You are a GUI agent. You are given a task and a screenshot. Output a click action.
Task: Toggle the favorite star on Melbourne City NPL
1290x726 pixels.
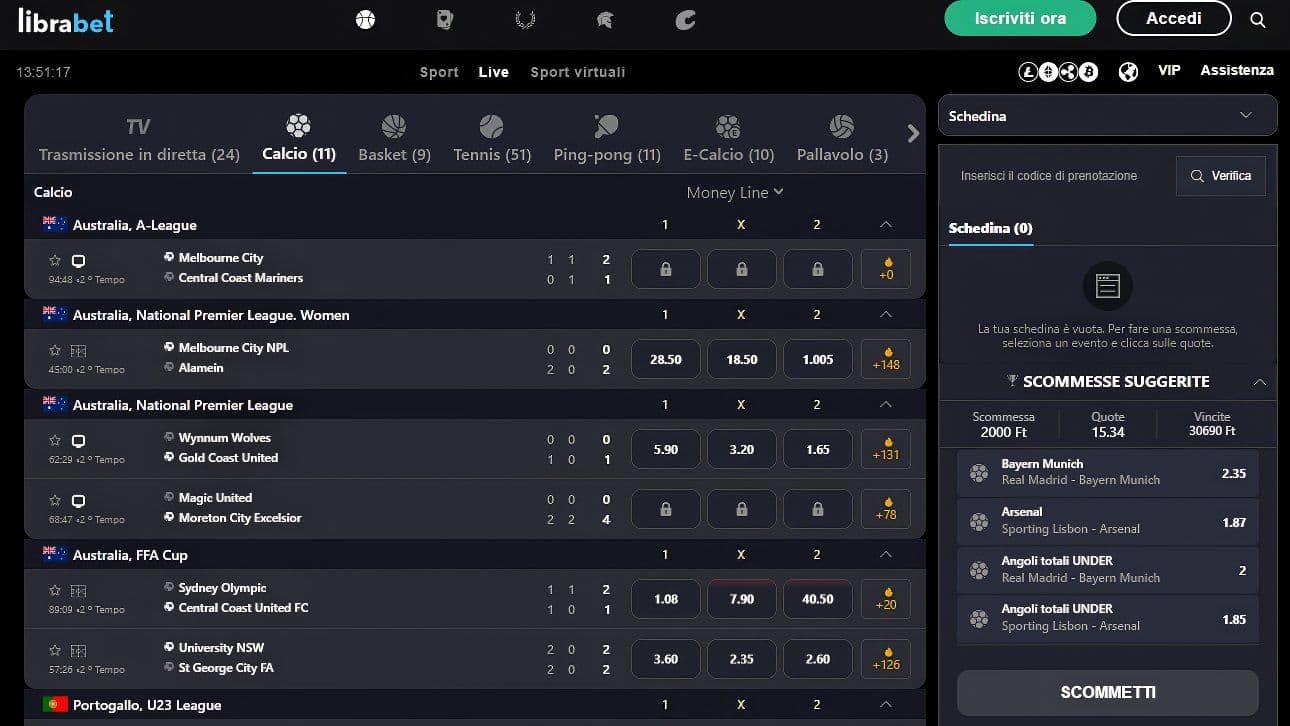point(57,350)
